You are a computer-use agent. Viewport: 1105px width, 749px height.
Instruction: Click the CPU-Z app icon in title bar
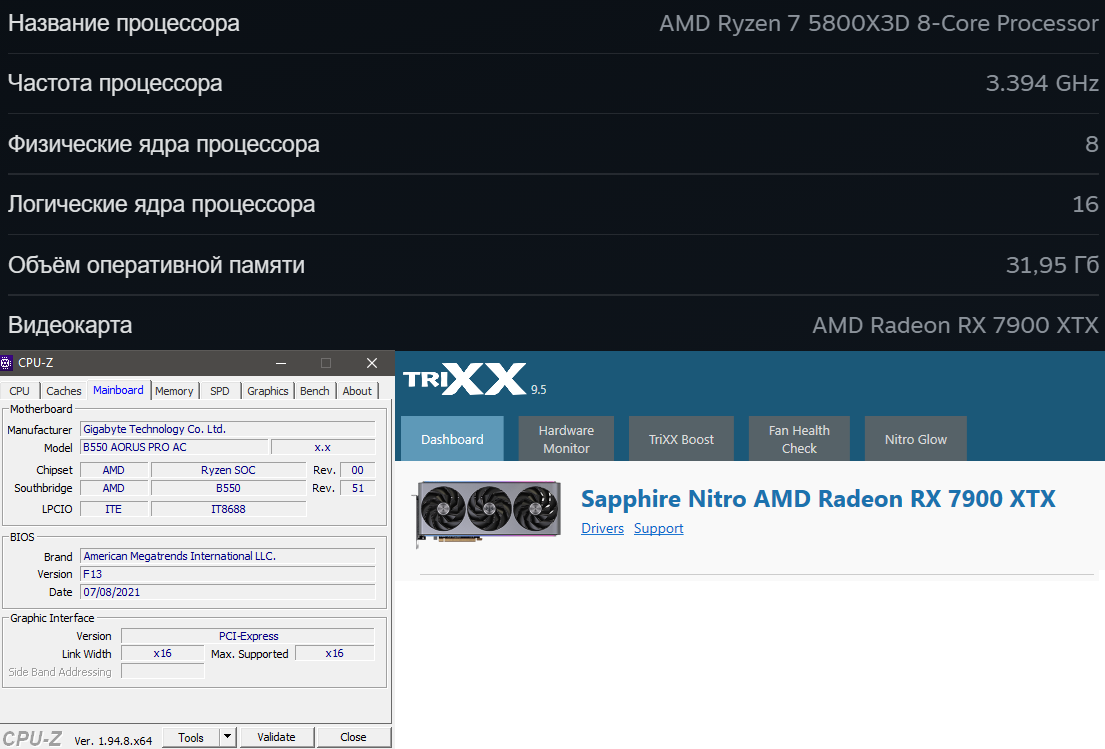6,363
